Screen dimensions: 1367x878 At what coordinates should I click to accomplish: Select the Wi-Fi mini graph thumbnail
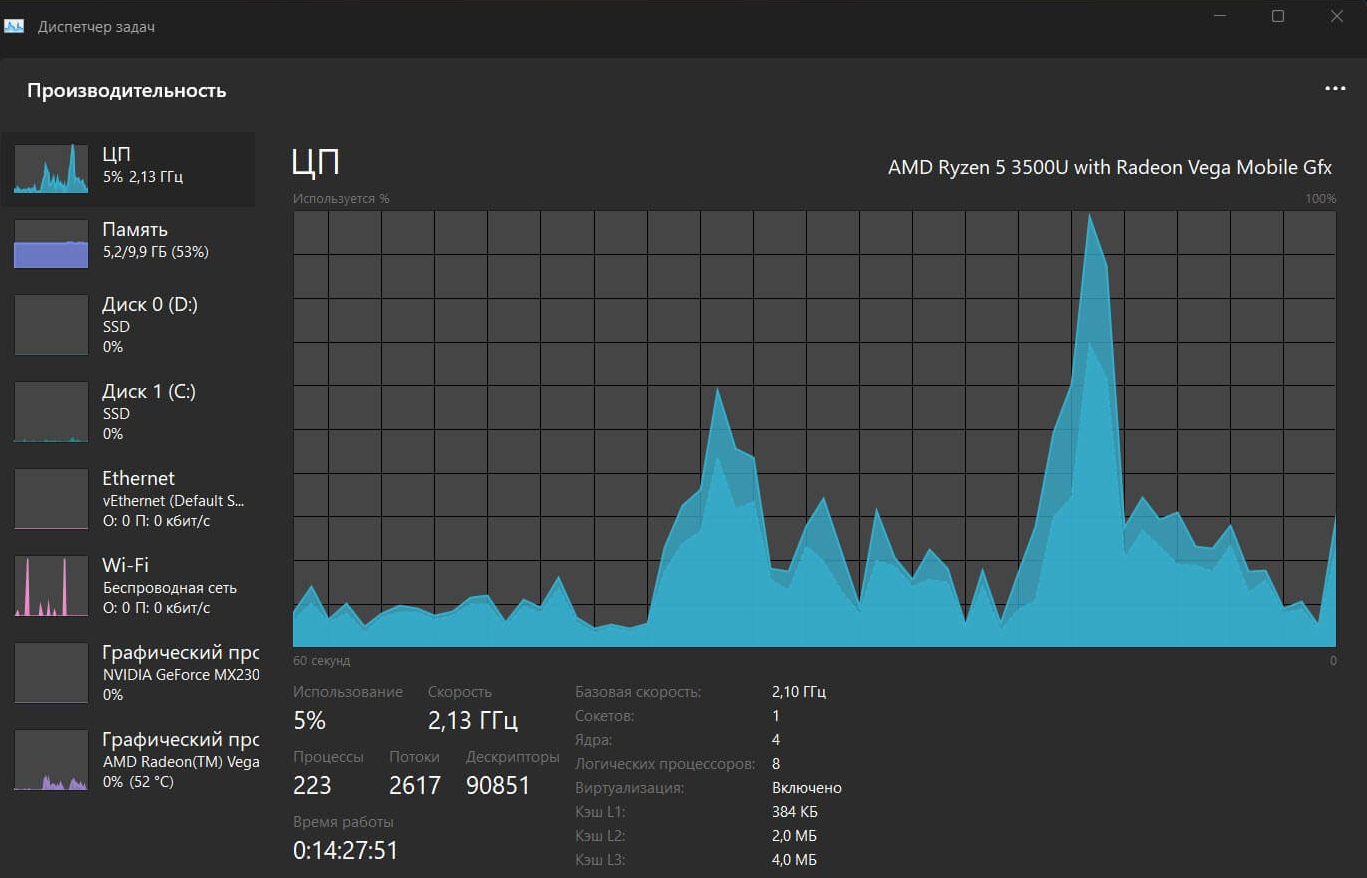51,586
